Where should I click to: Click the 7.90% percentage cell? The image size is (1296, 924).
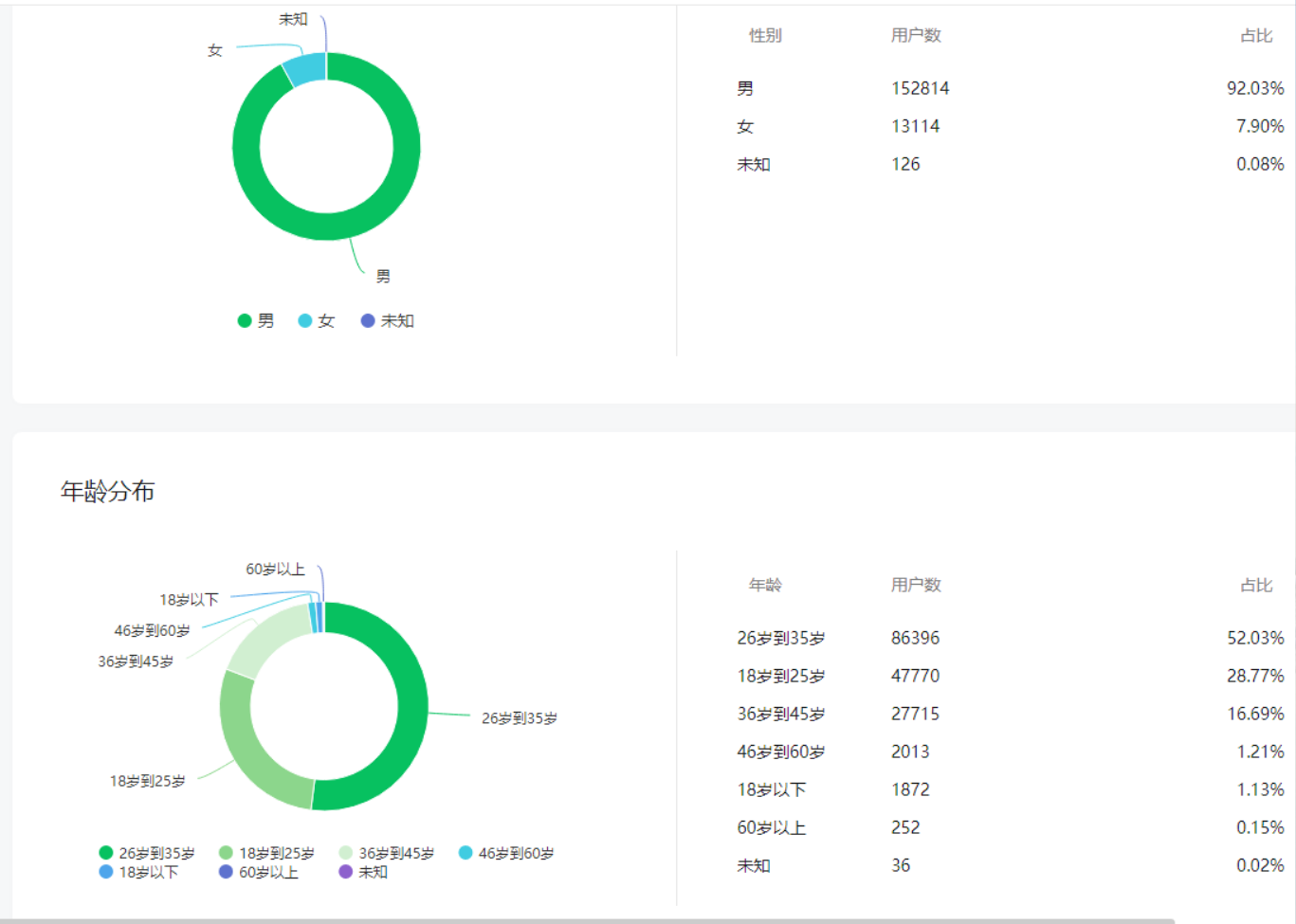coord(1260,126)
